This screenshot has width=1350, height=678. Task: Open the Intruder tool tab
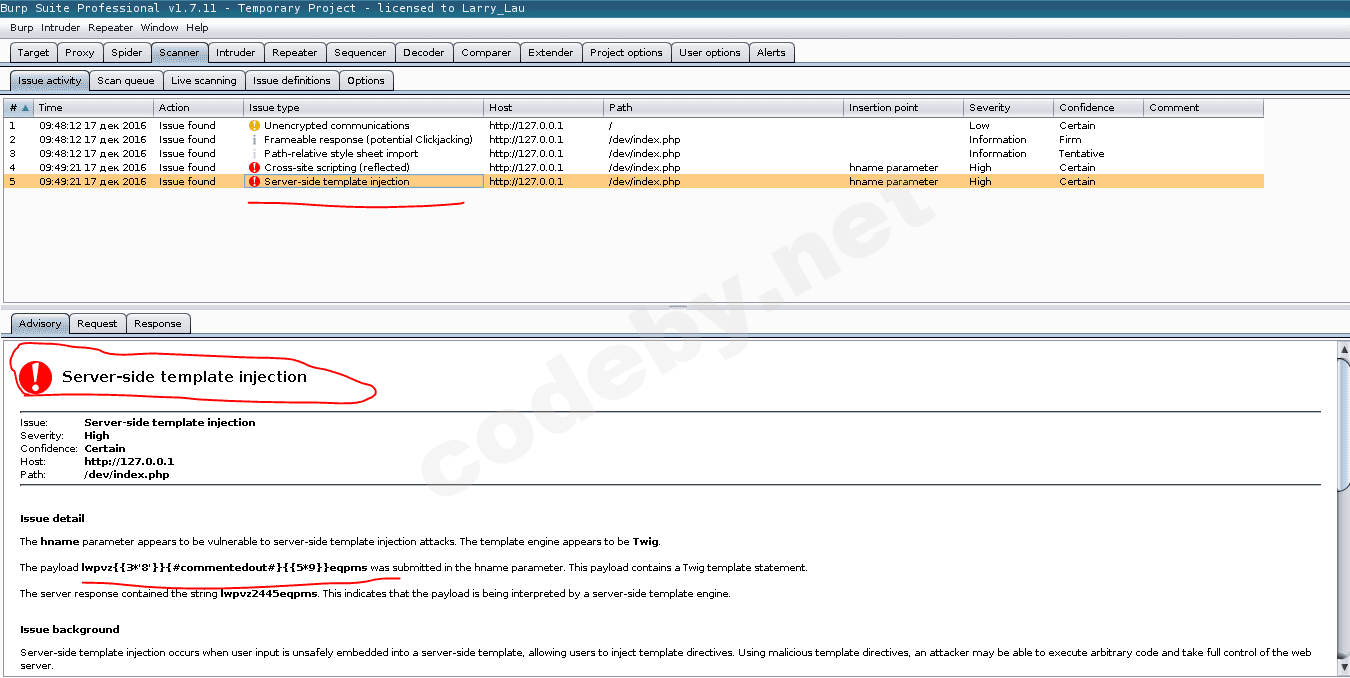pos(236,52)
